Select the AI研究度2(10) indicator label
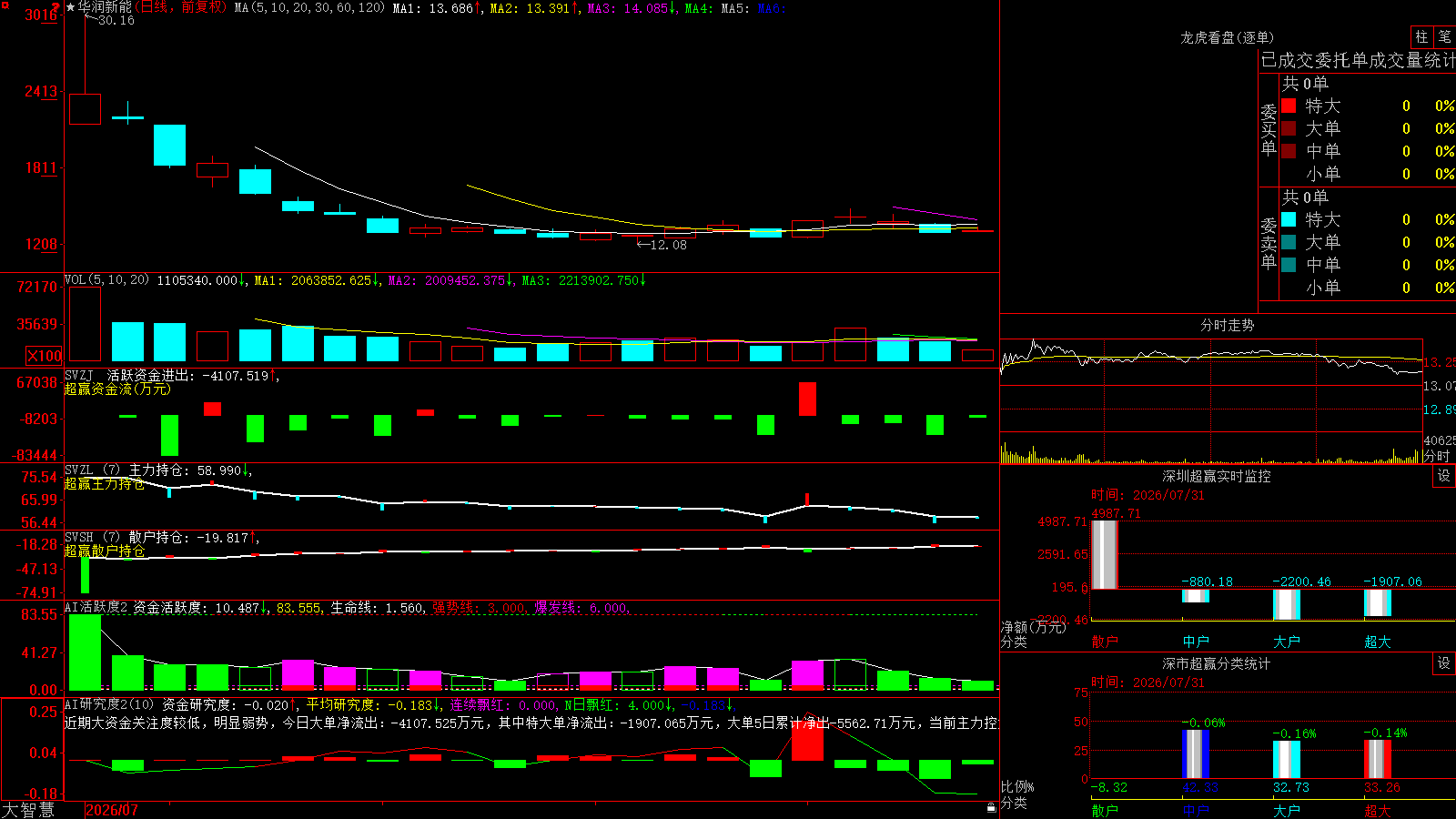The image size is (1456, 819). (110, 704)
